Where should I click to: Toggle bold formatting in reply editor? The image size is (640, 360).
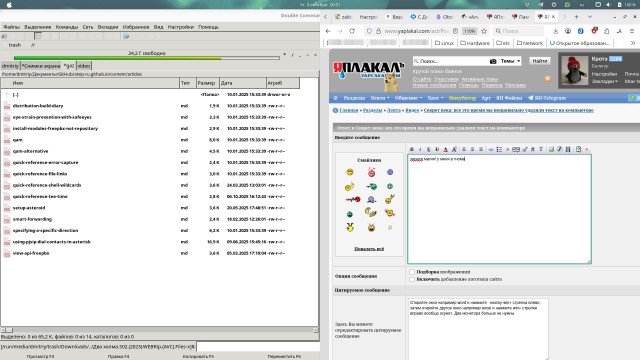411,149
